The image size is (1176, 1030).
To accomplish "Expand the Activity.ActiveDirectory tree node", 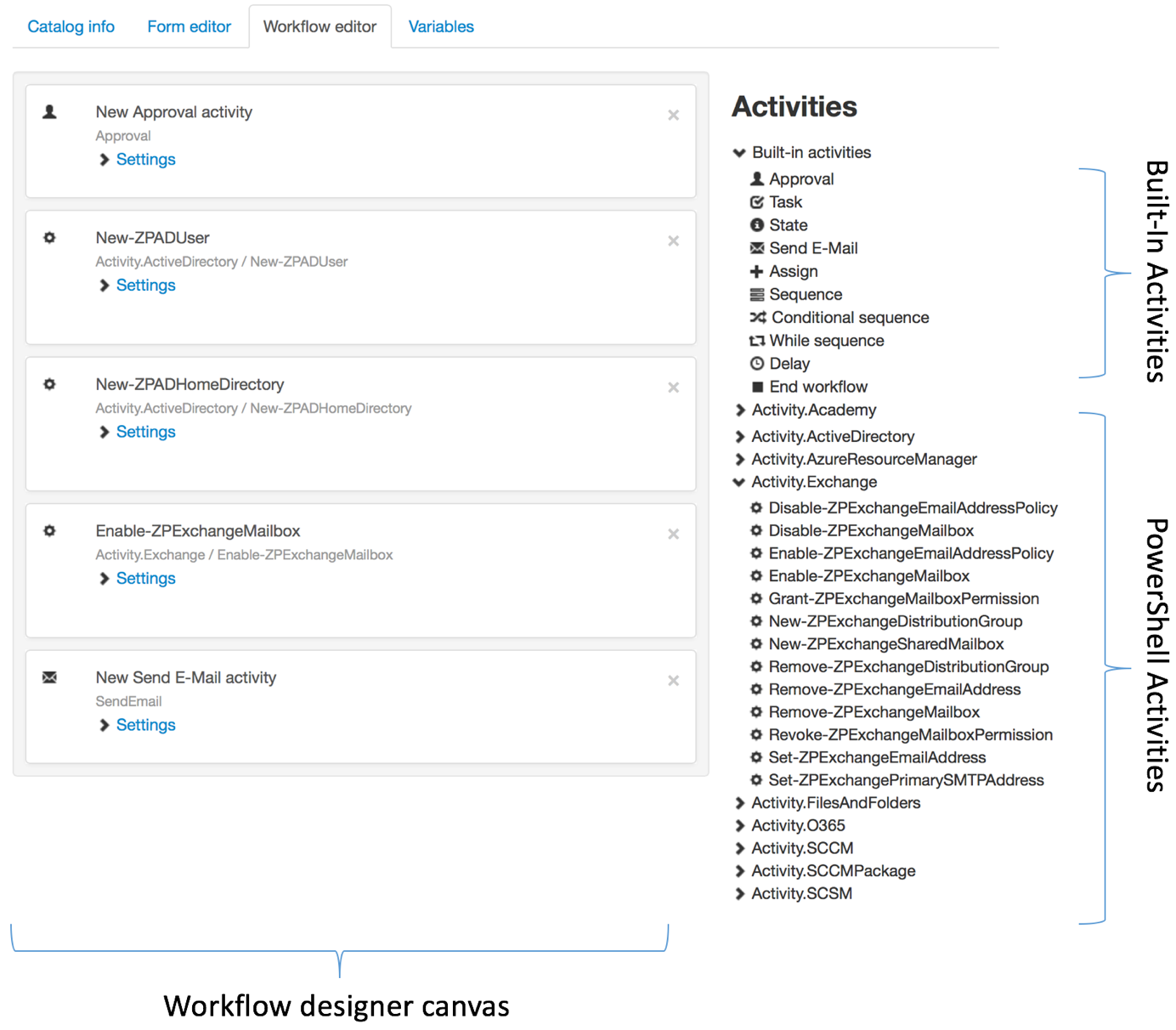I will 739,437.
